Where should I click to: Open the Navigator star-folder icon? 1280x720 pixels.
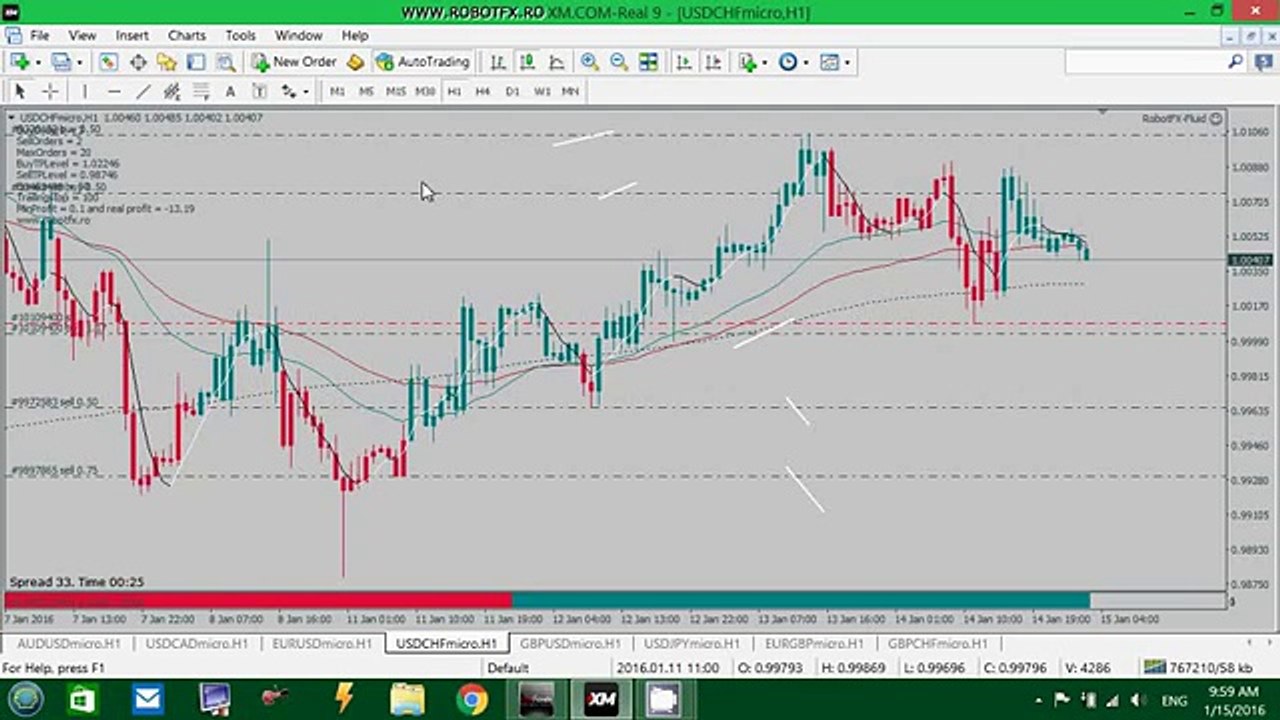167,62
